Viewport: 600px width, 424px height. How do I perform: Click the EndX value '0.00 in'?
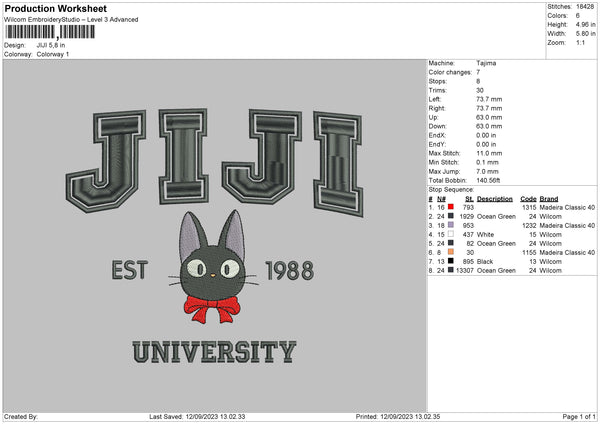(486, 135)
